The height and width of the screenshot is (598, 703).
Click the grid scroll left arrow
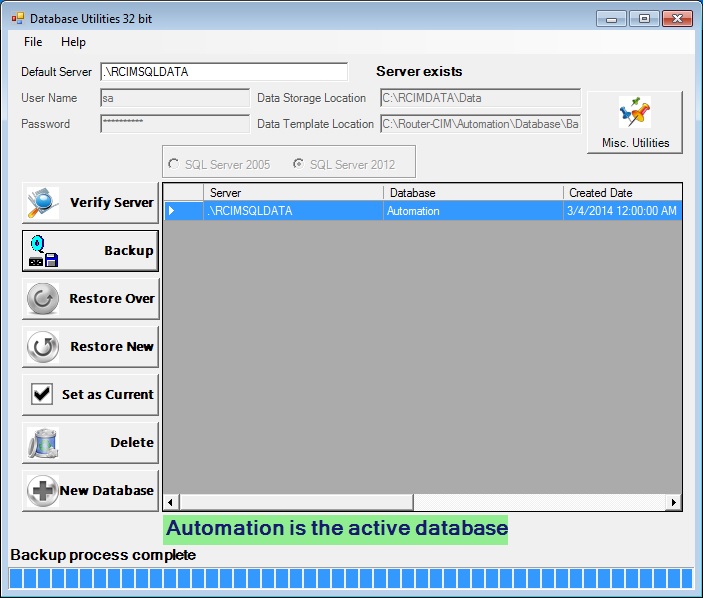pos(170,502)
